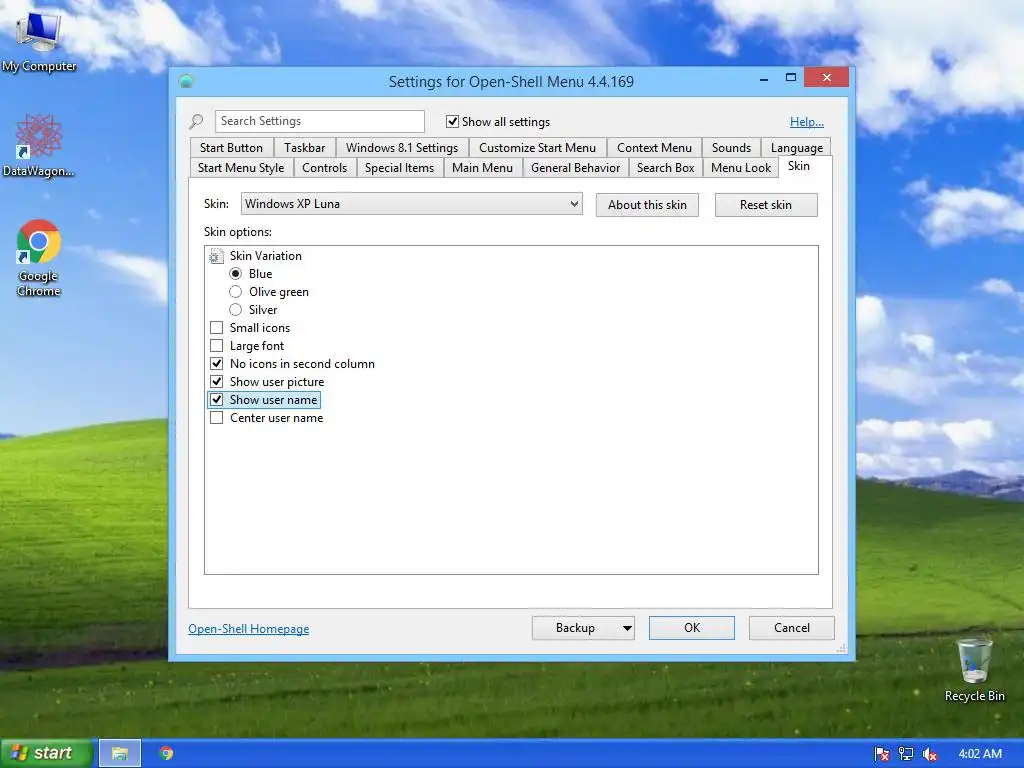The image size is (1024, 768).
Task: Uncheck No icons in second column
Action: pos(217,364)
